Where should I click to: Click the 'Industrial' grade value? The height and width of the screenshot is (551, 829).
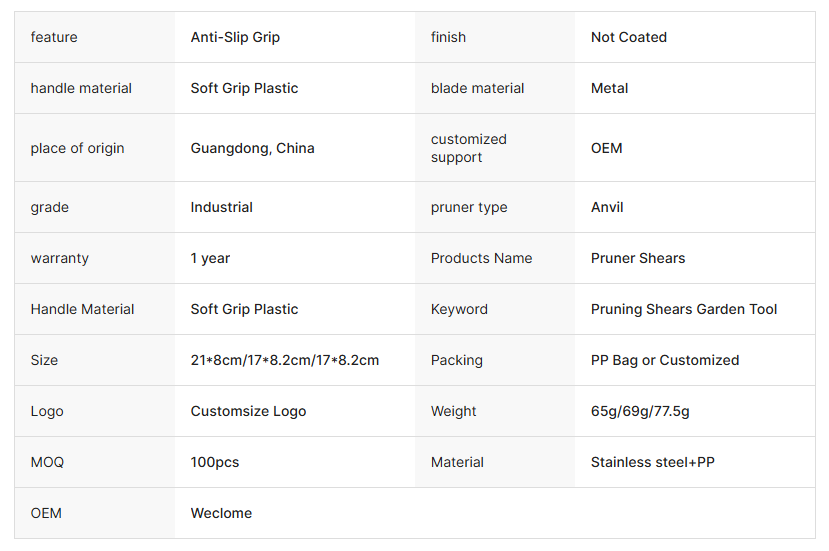(x=221, y=207)
